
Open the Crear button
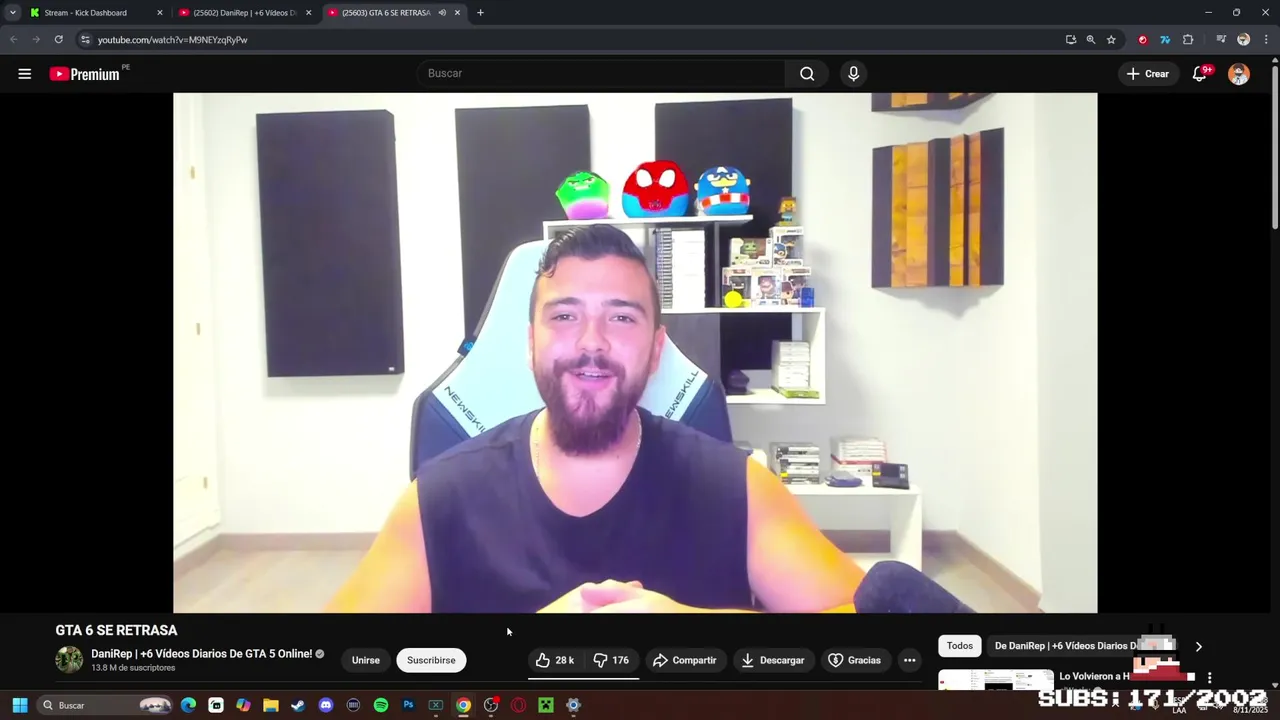coord(1147,74)
